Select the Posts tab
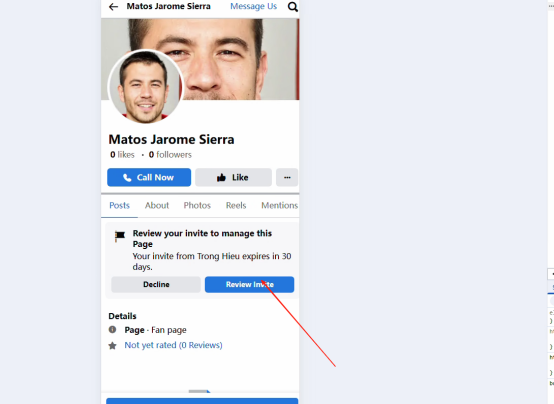The image size is (554, 404). [x=119, y=205]
